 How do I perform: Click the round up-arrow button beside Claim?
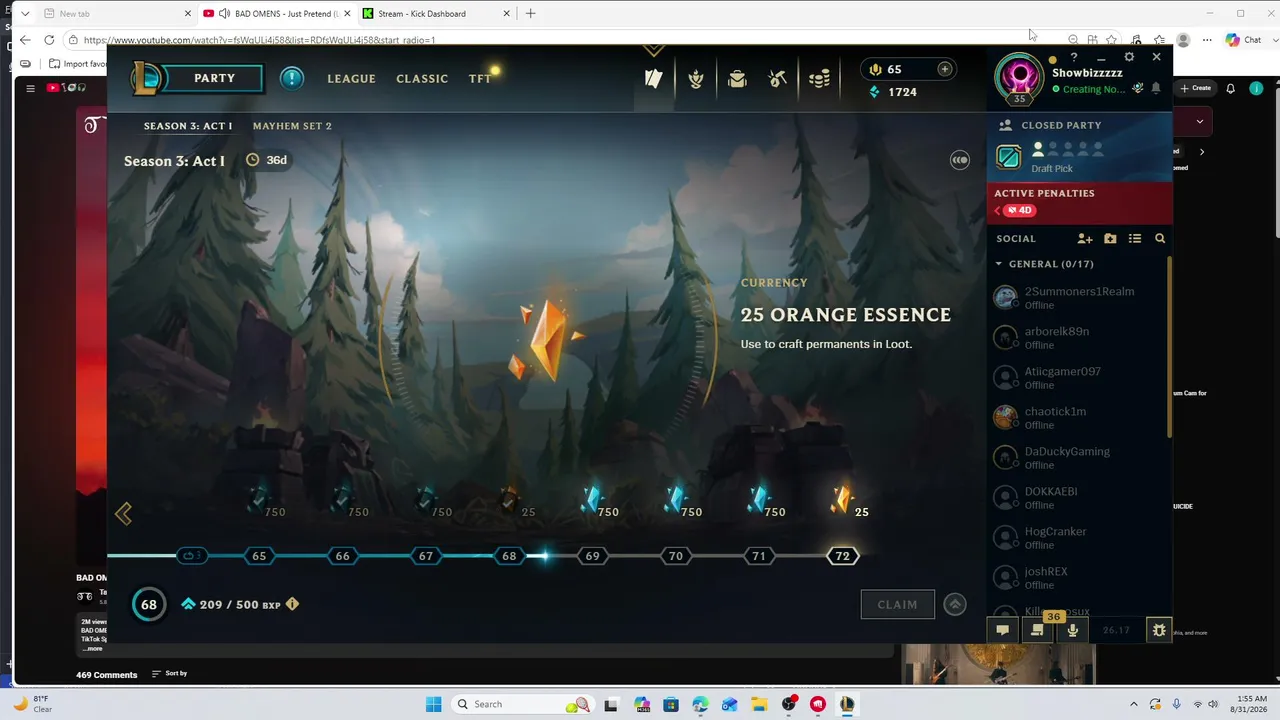click(955, 604)
